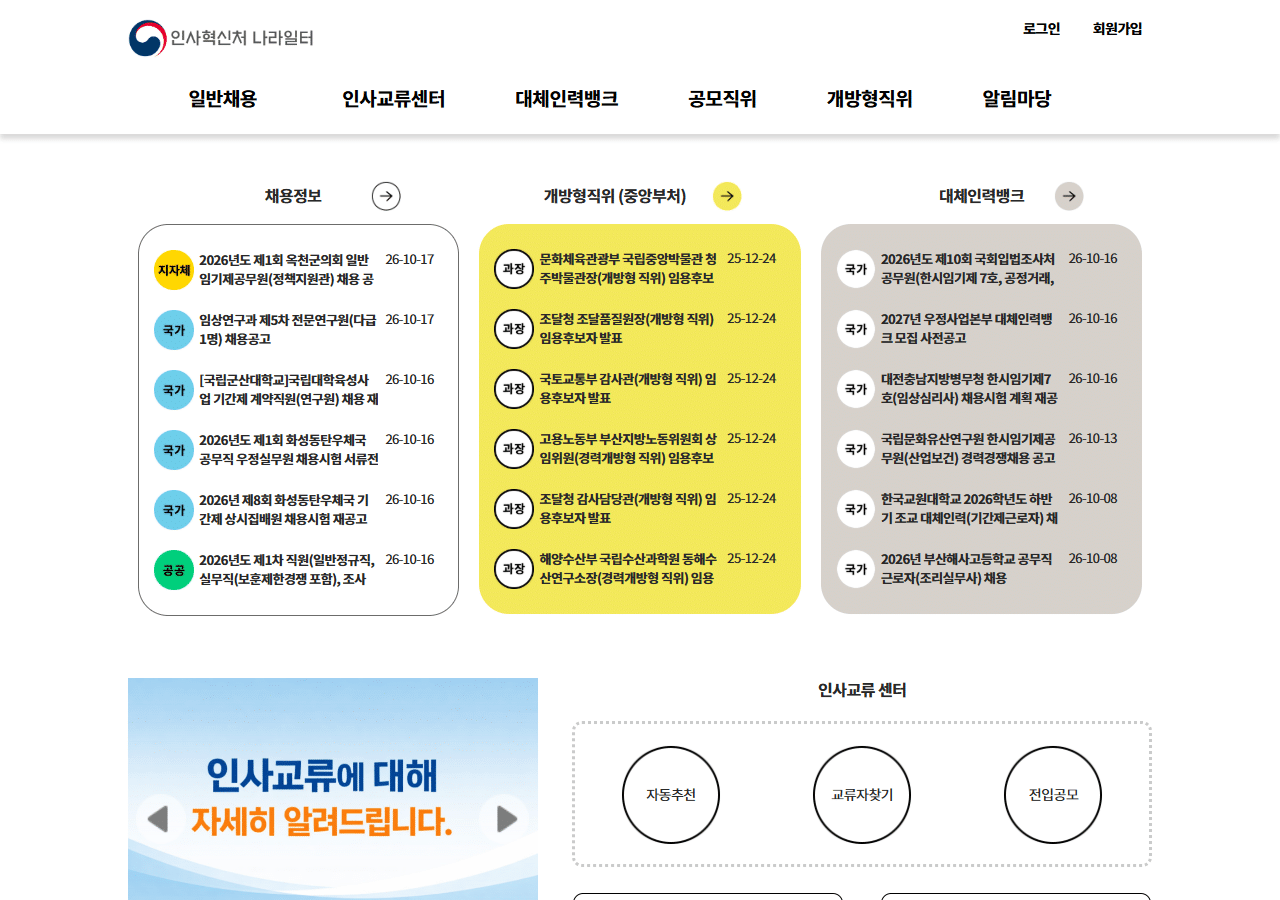This screenshot has width=1280, height=900.
Task: Click 공공 badge next to 제1차 직원 posting
Action: (174, 570)
